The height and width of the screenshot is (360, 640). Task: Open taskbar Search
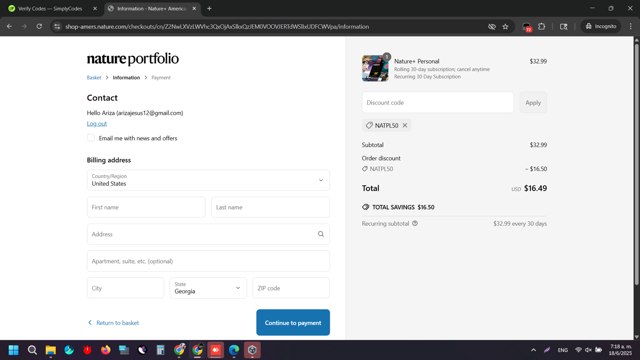coord(32,350)
